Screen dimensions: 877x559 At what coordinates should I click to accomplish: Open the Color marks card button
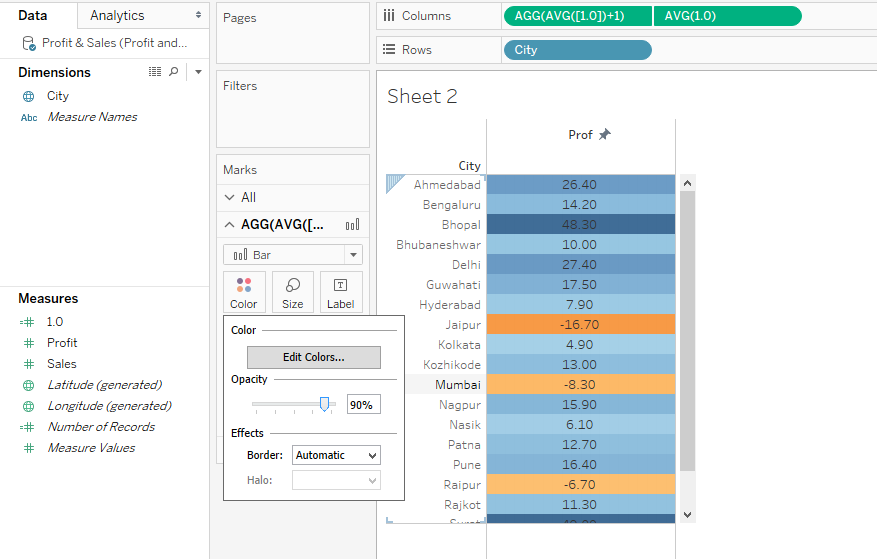coord(244,292)
